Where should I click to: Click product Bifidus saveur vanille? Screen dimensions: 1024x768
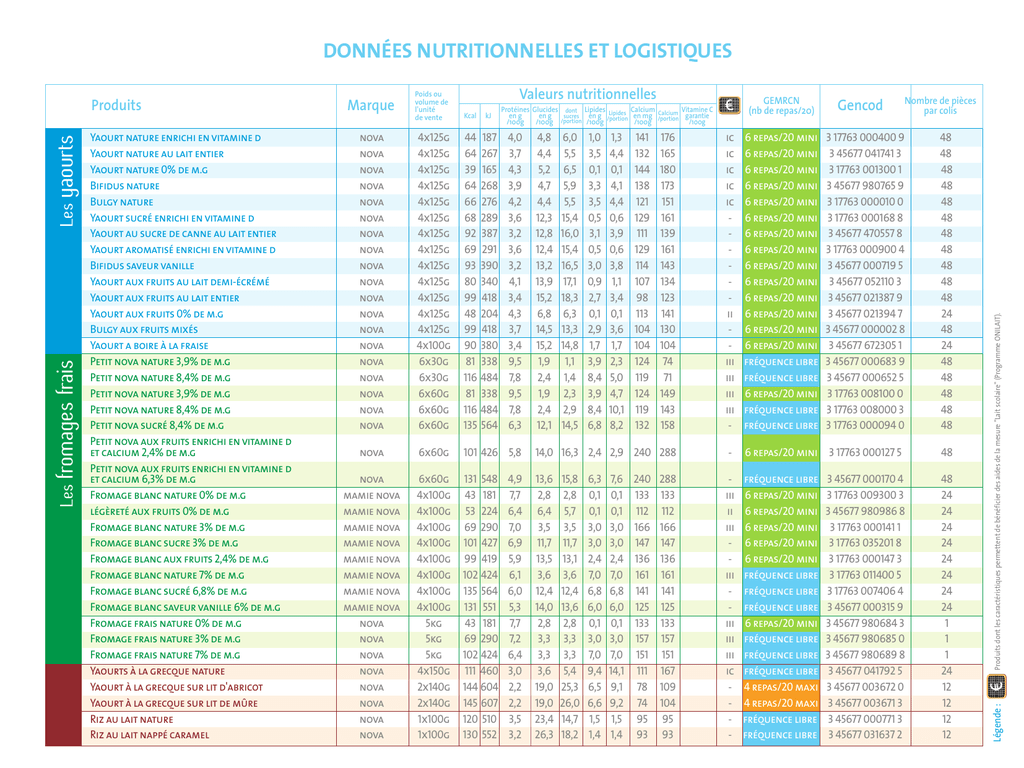coord(142,266)
